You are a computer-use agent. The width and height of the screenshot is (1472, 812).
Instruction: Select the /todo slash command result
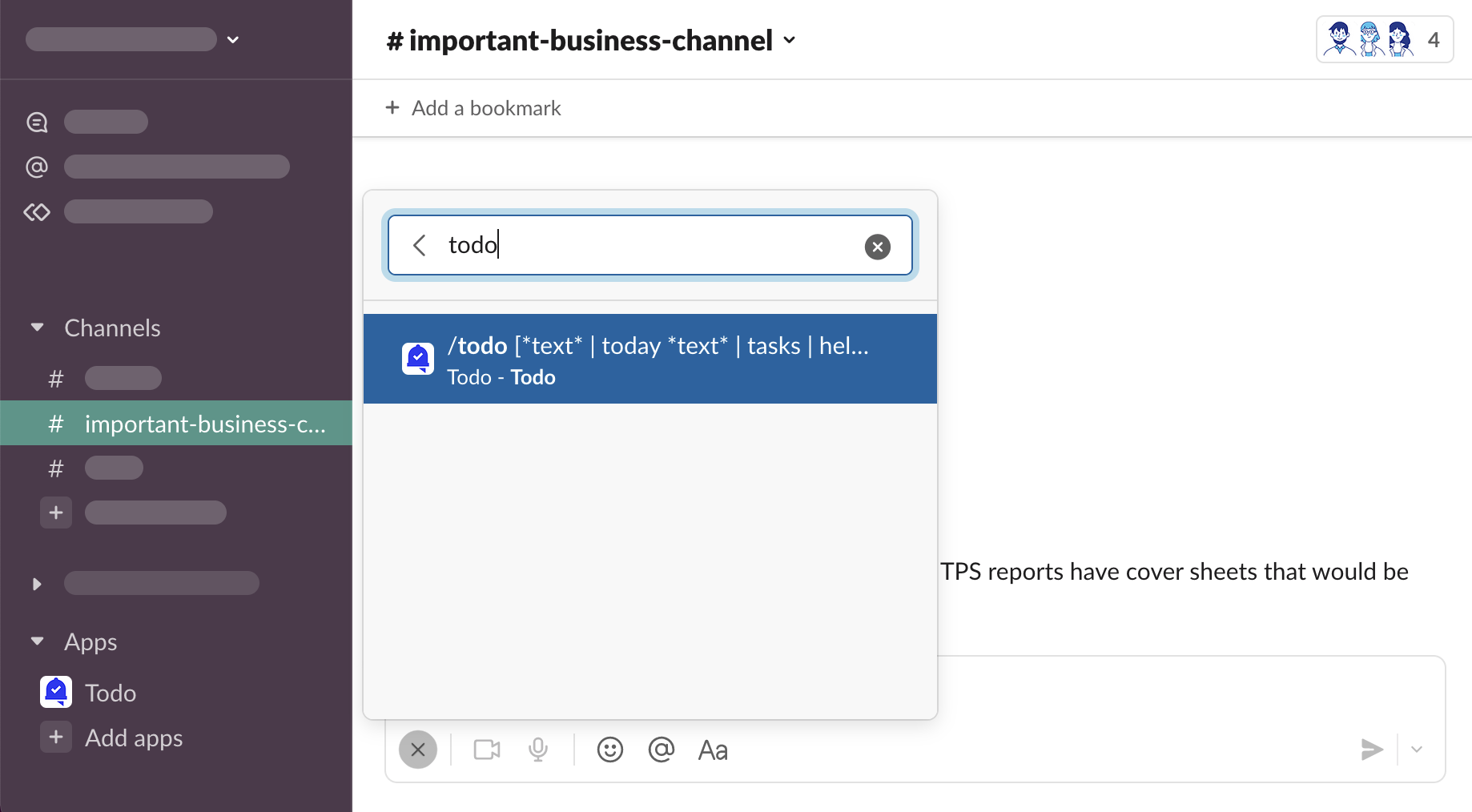(650, 359)
